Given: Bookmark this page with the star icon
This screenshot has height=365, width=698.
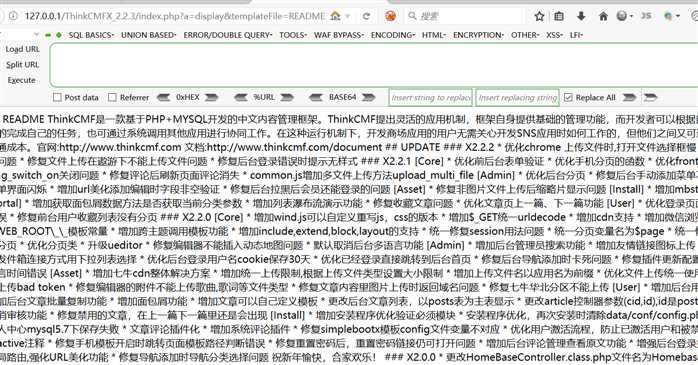Looking at the screenshot, I should click(x=539, y=16).
